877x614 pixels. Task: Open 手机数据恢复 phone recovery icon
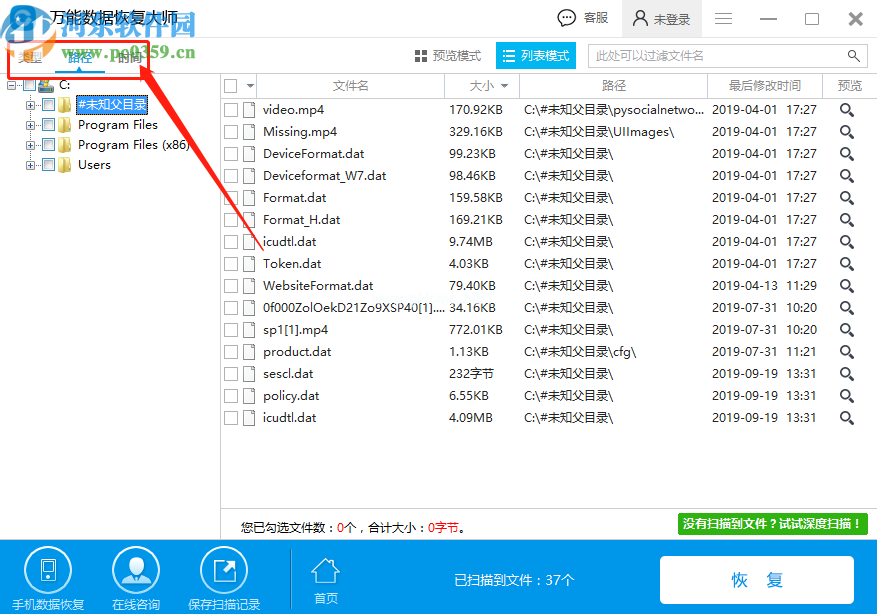47,571
